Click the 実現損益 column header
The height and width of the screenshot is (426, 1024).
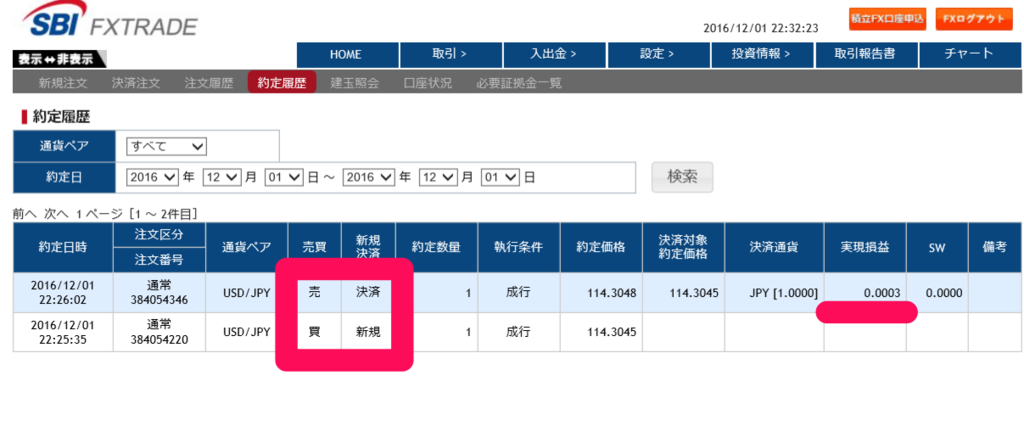pos(865,248)
